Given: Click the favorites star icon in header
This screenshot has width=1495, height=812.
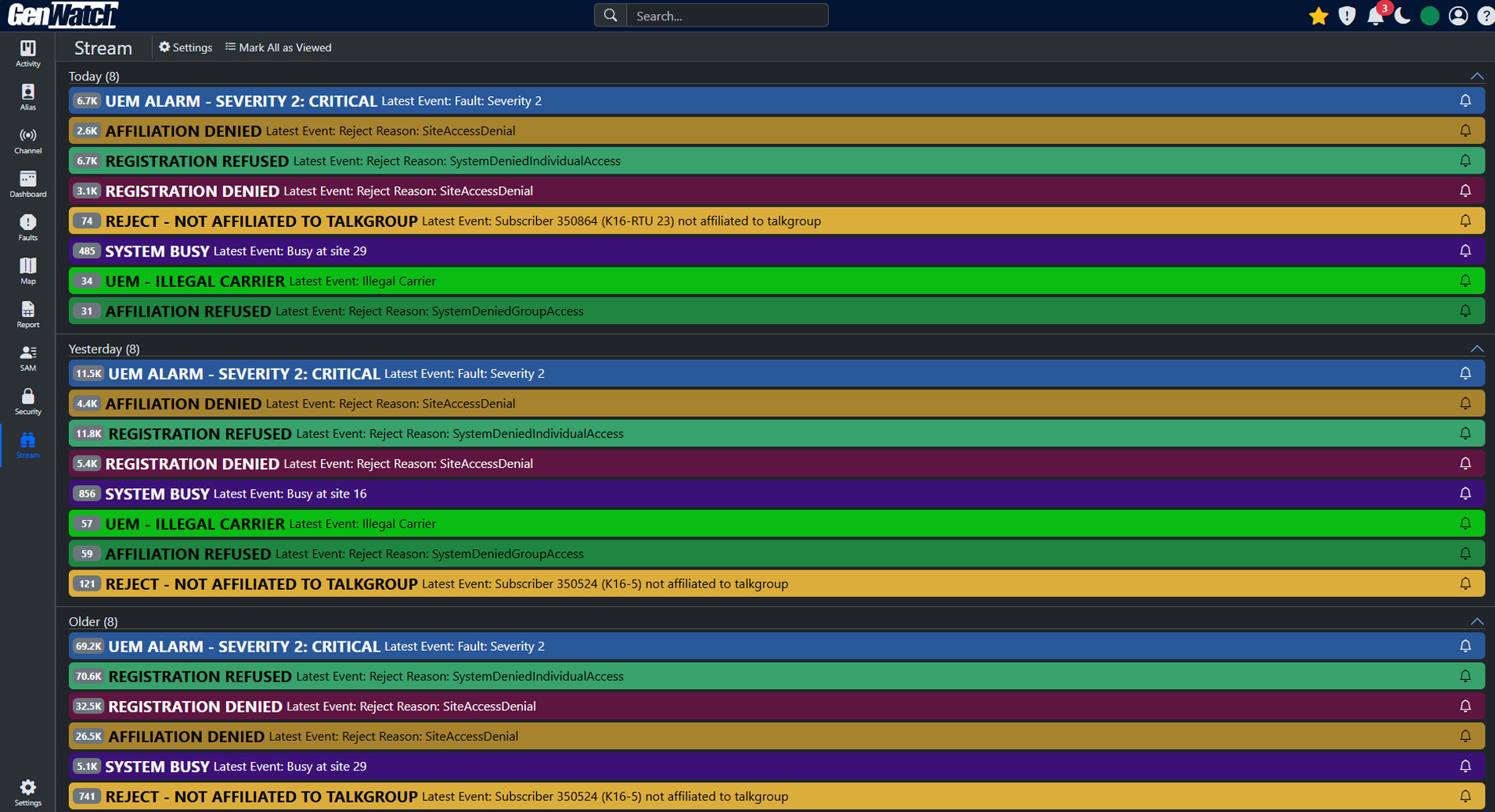Looking at the screenshot, I should click(1318, 16).
